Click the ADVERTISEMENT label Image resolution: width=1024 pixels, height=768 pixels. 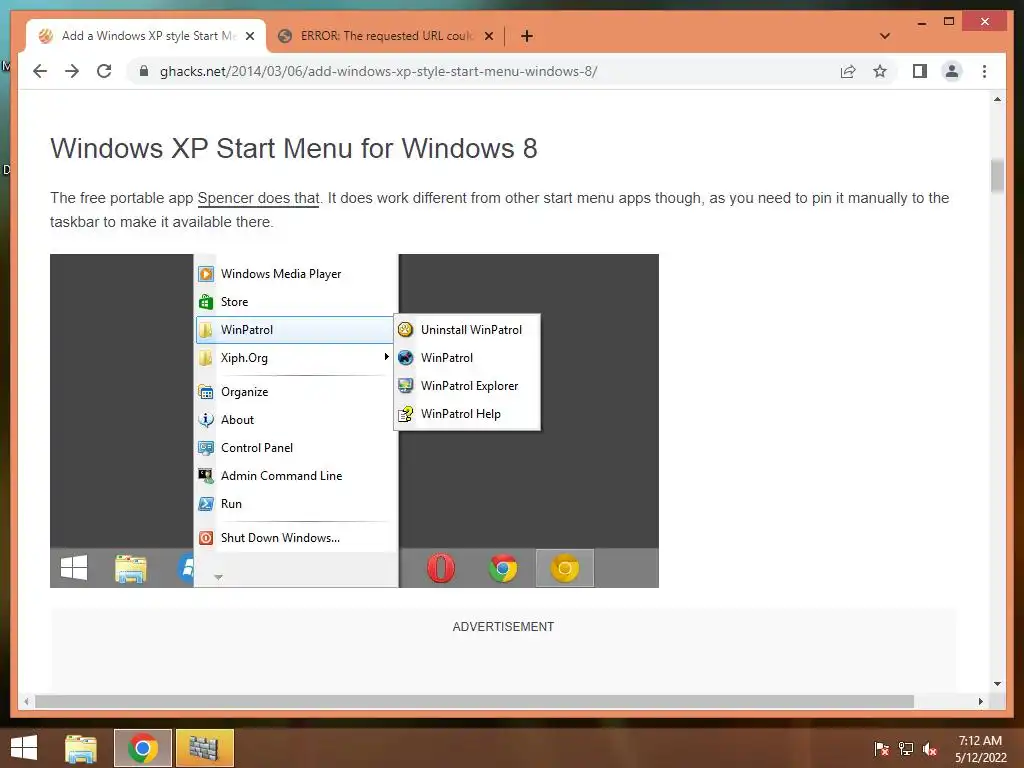[x=503, y=626]
